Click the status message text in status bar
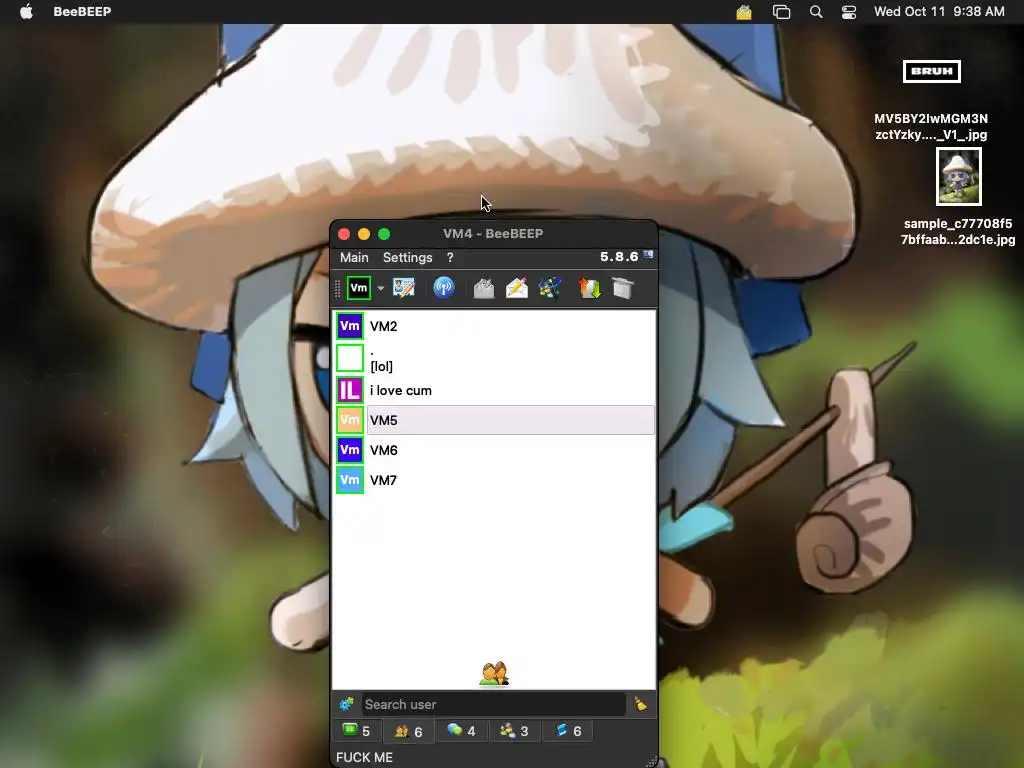1024x768 pixels. coord(364,758)
